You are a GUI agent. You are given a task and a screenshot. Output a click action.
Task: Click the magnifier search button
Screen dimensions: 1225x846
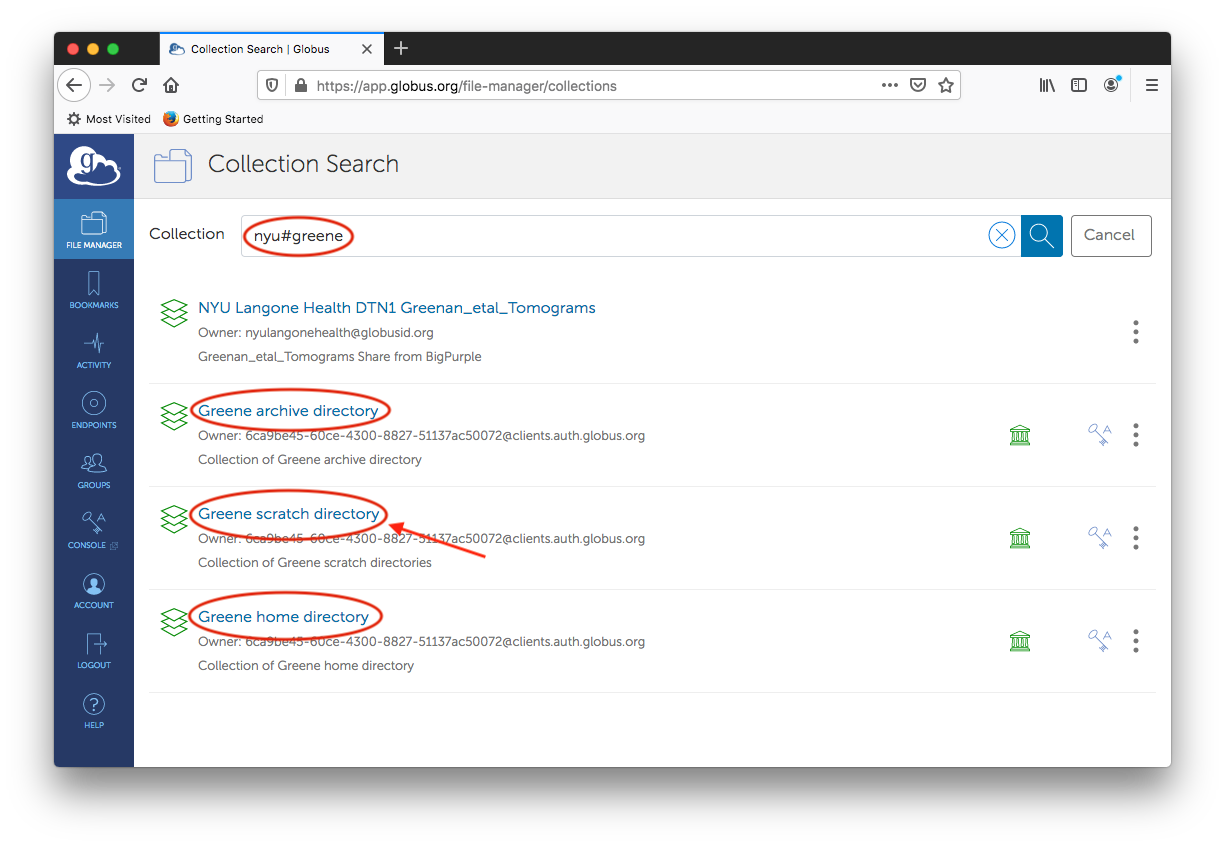tap(1041, 235)
